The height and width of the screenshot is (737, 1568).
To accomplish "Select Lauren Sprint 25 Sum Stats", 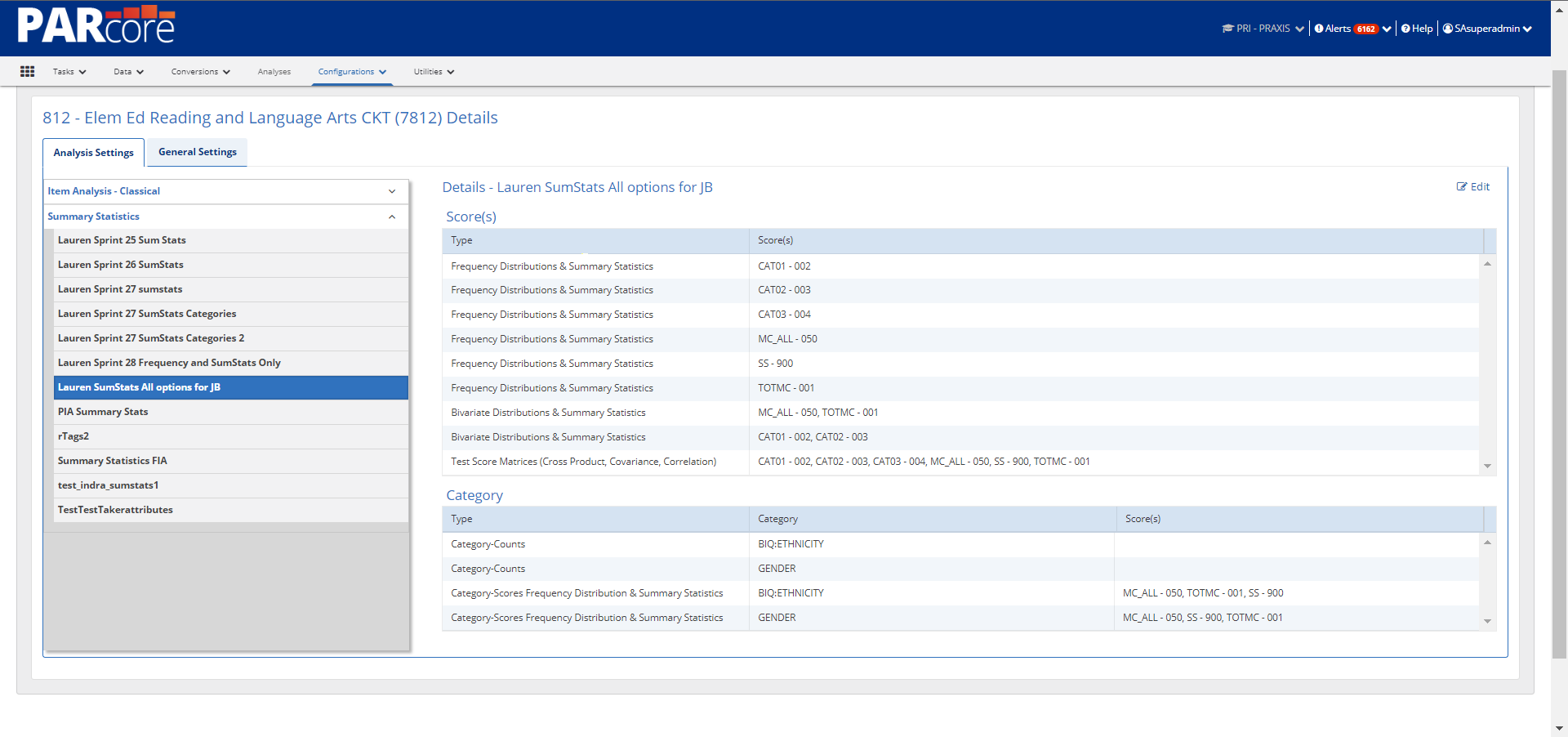I will click(231, 240).
